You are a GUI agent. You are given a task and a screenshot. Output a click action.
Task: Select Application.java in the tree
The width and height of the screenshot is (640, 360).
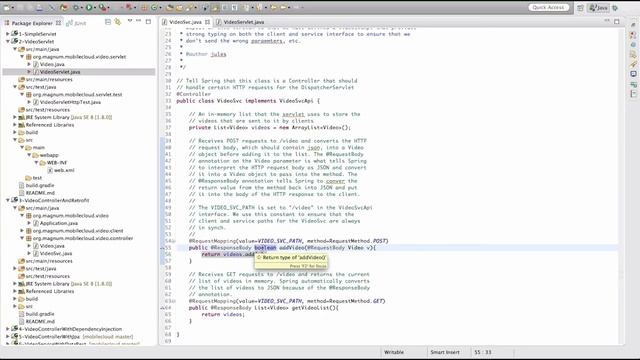(58, 223)
